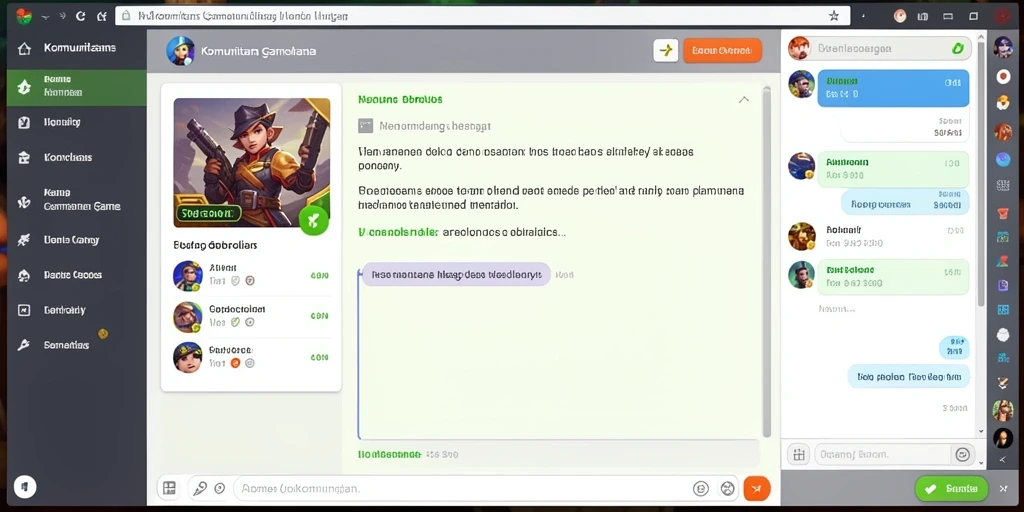
Task: Collapse the right icon strip using chevron
Action: [1002, 460]
